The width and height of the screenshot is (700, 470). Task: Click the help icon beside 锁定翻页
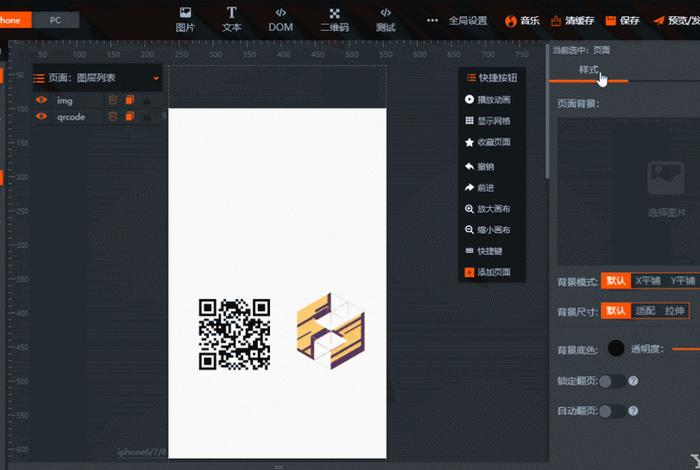point(633,381)
